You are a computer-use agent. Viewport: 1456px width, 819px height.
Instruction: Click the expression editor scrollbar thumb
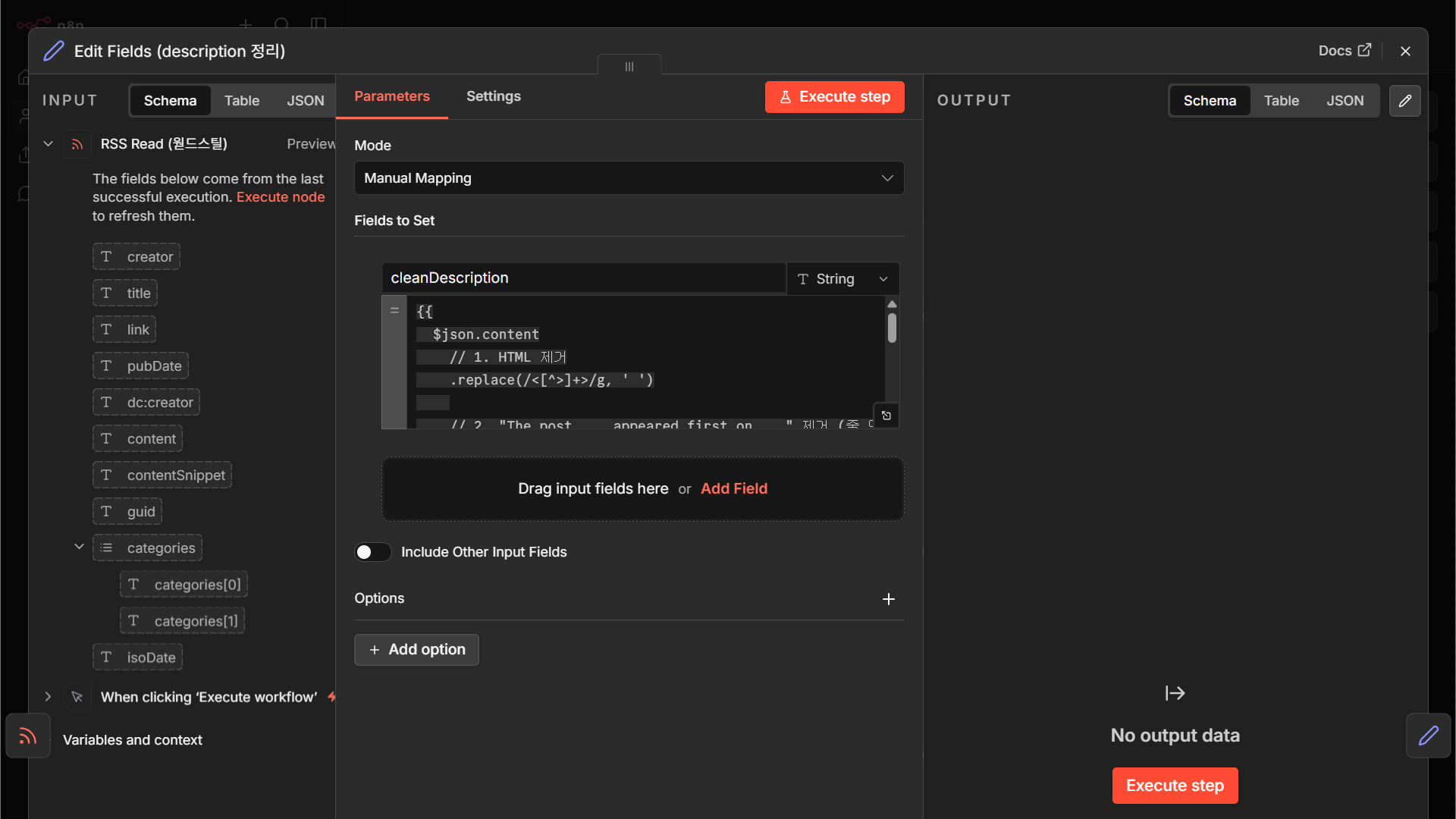892,328
